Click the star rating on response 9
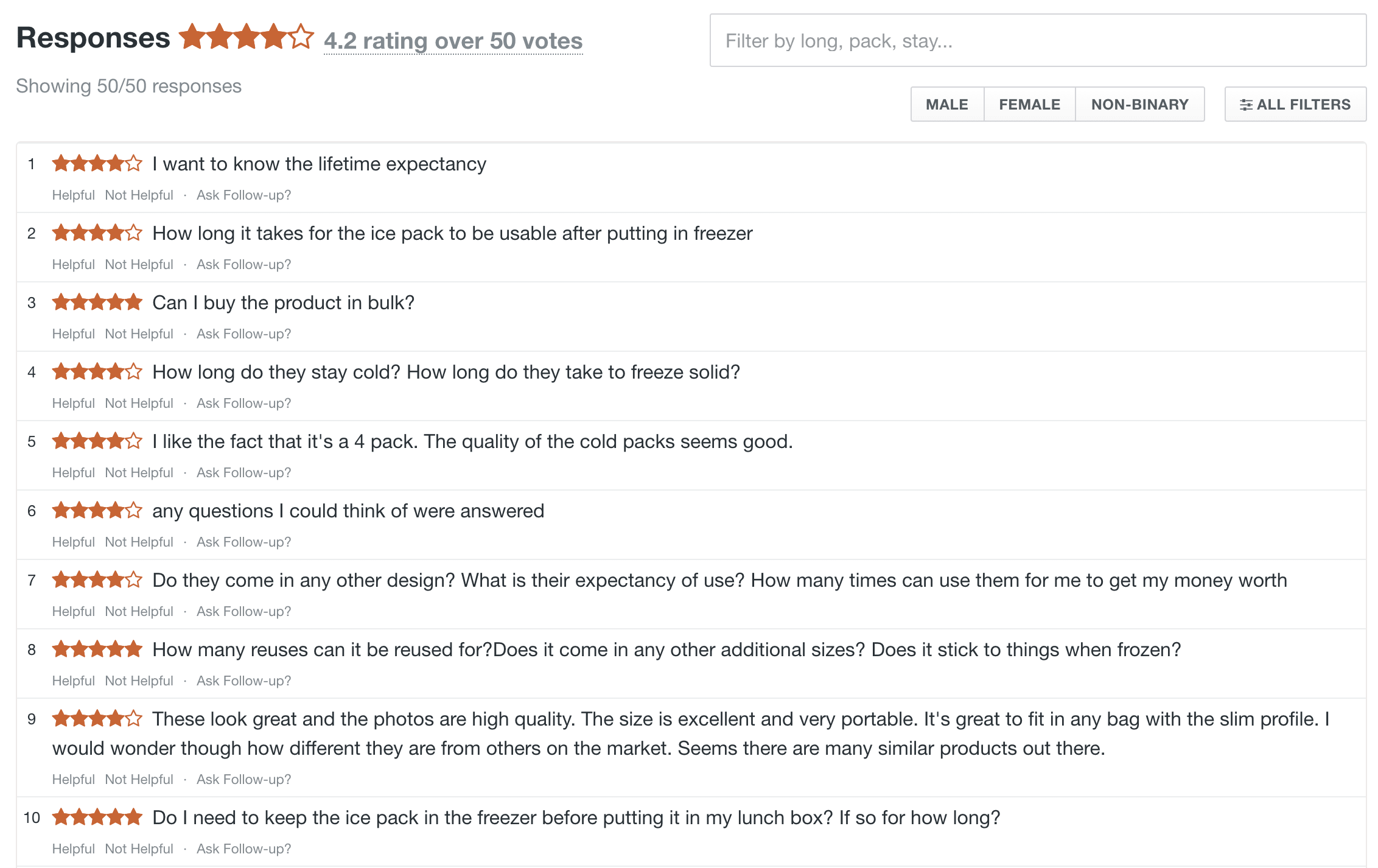This screenshot has height=868, width=1378. (x=97, y=719)
